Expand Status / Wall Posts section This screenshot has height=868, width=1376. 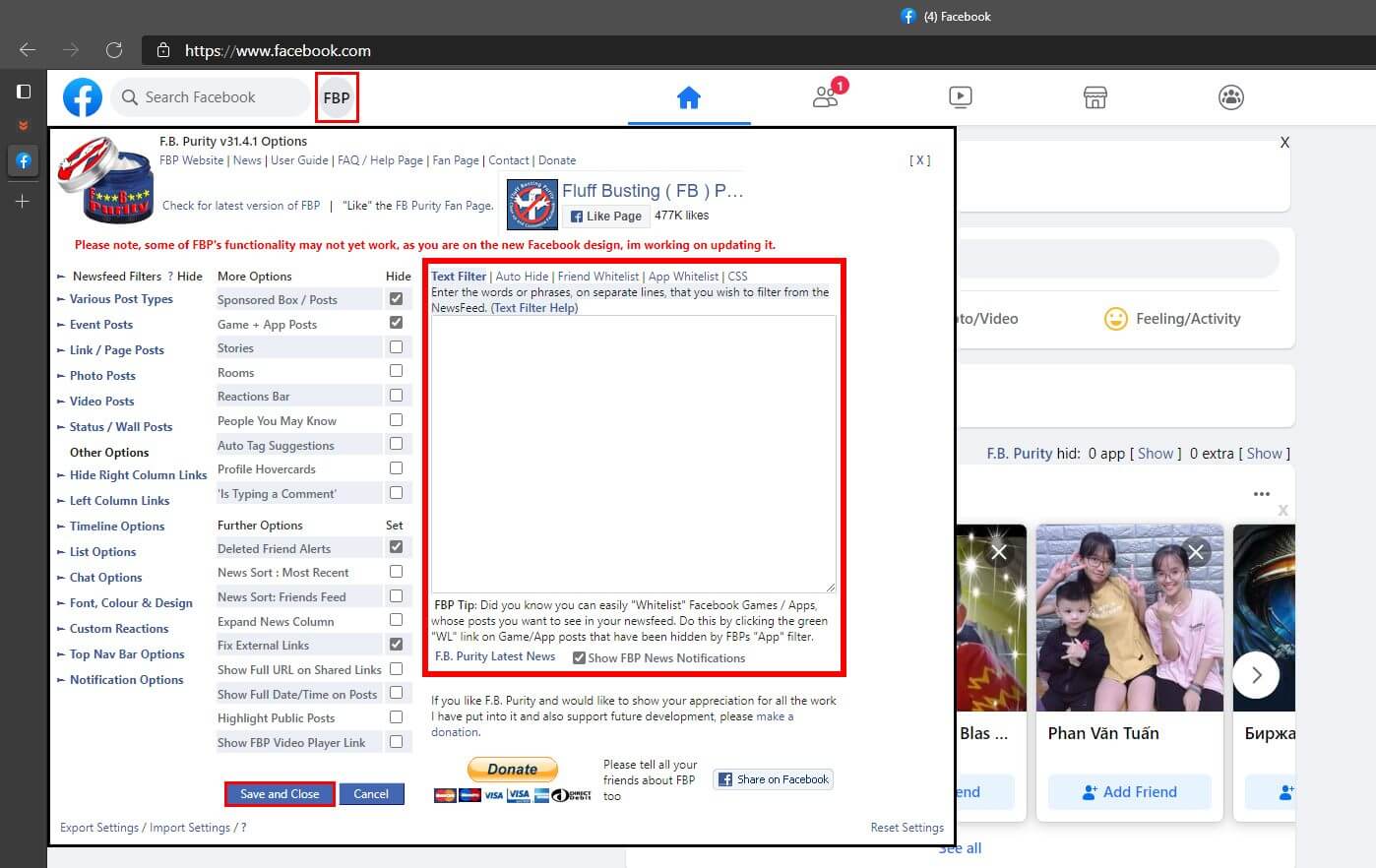click(120, 427)
